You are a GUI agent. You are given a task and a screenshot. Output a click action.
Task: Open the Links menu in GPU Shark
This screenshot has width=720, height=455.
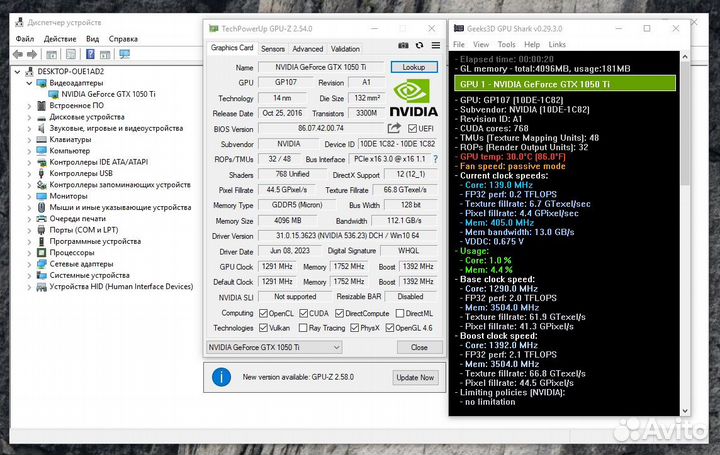[x=557, y=45]
